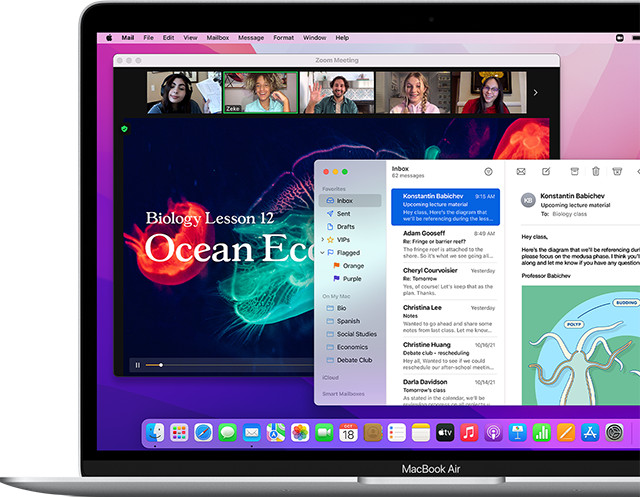Open Launchpad from the Dock

tap(179, 433)
